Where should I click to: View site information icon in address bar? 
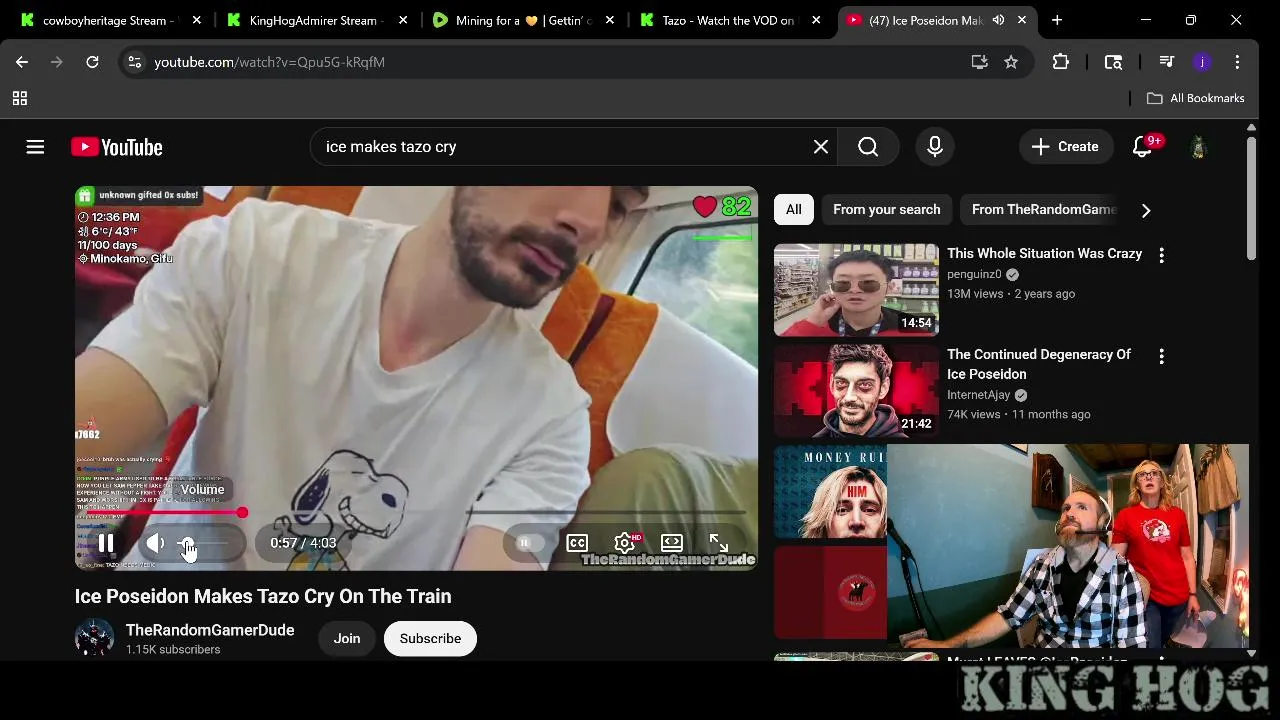[135, 62]
